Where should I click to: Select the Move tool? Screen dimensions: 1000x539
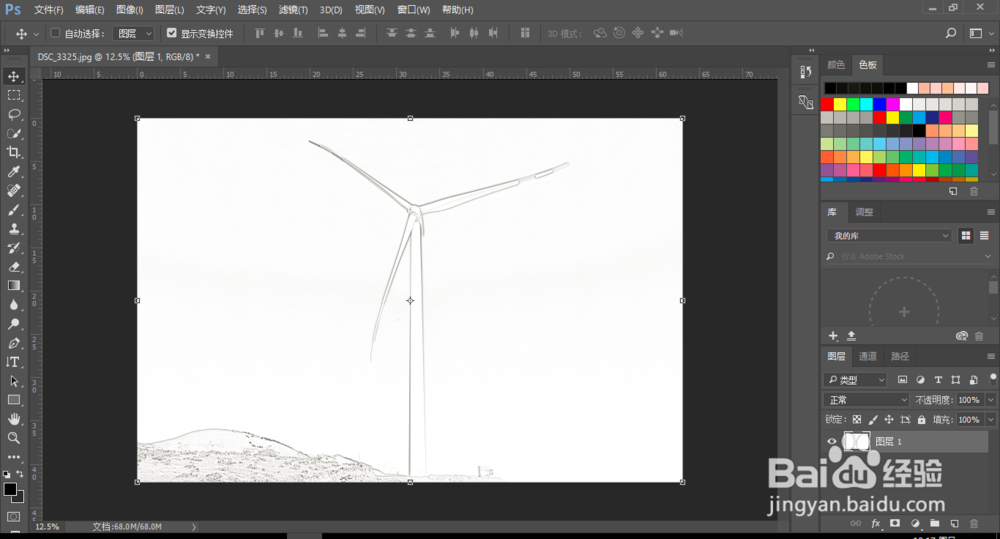(x=13, y=77)
